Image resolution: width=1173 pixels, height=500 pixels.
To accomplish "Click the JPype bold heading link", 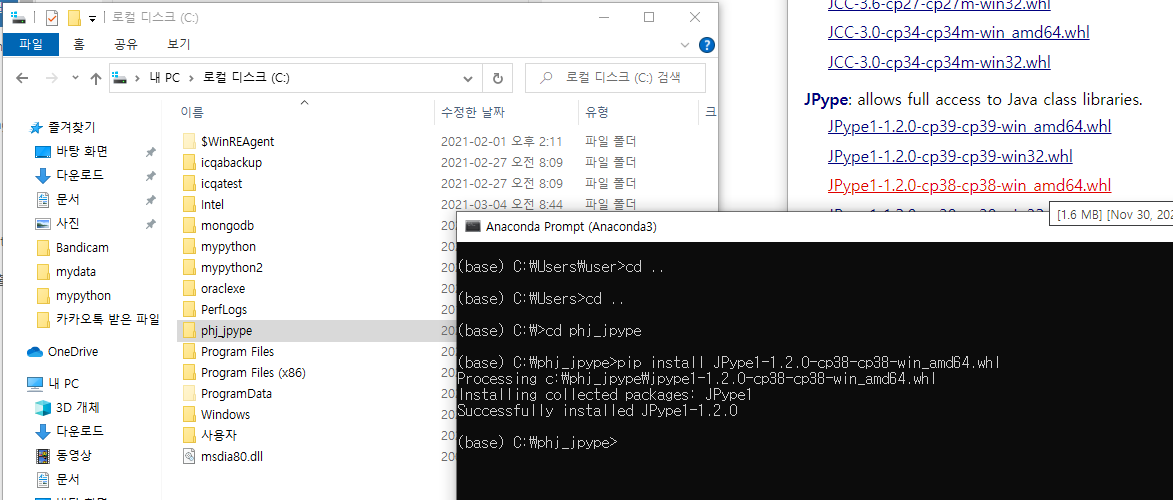I will [x=826, y=100].
